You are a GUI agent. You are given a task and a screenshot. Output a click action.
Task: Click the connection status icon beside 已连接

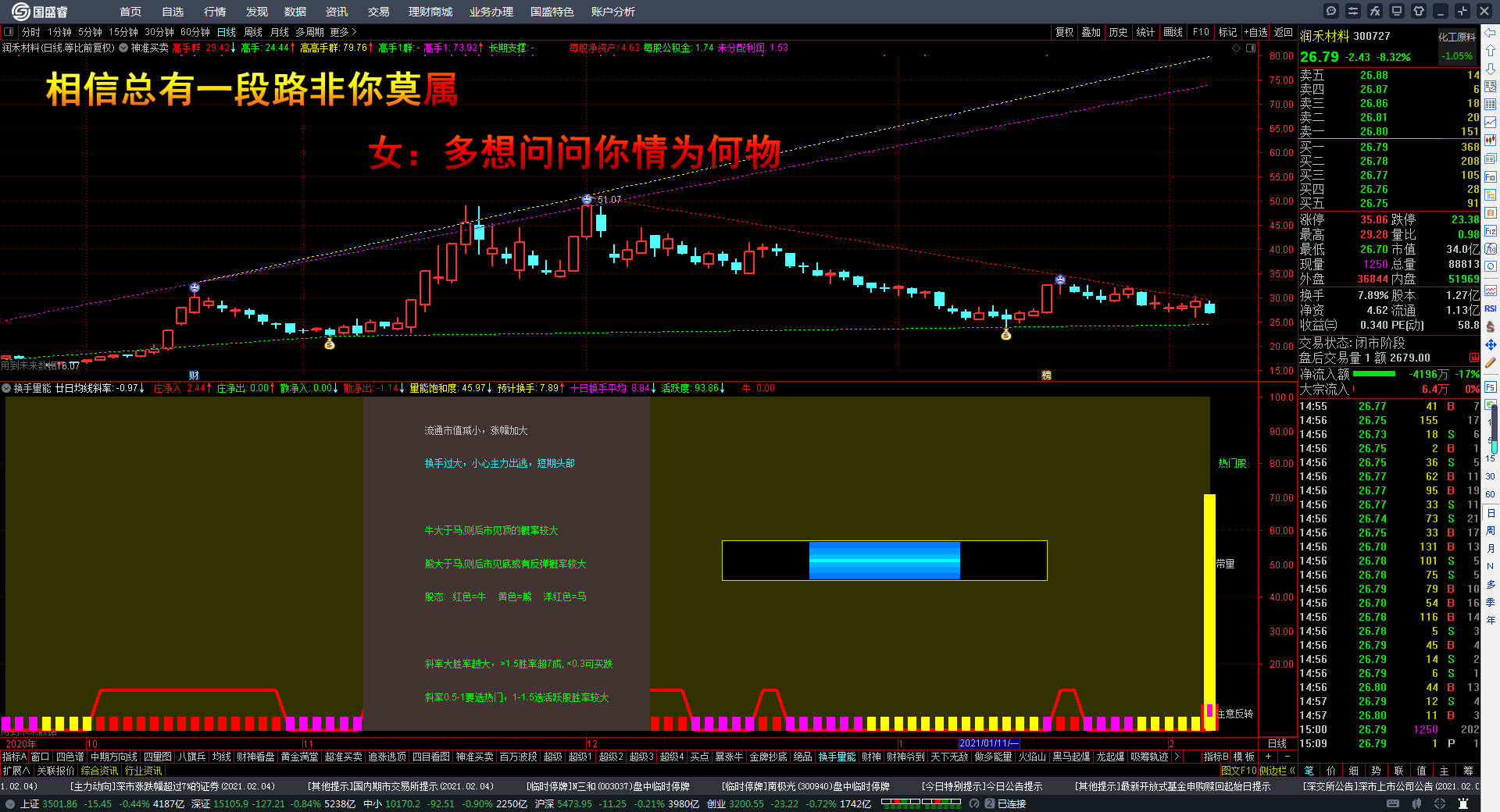pyautogui.click(x=989, y=803)
